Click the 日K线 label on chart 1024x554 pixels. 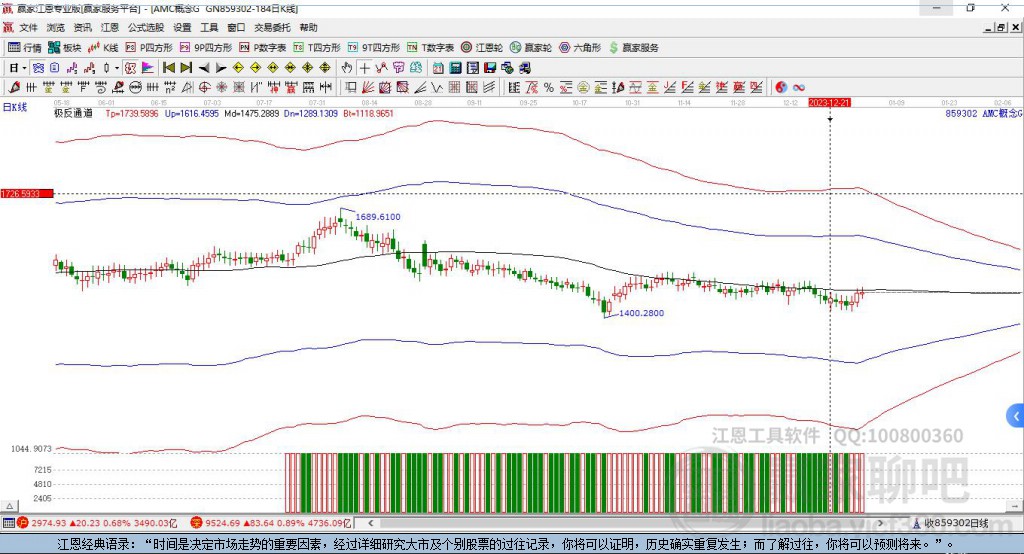point(15,107)
